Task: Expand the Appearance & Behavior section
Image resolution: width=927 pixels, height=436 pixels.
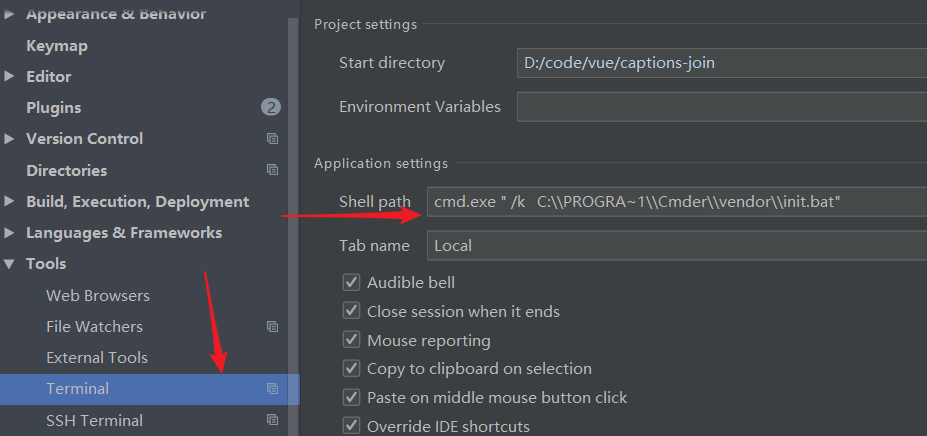Action: (x=10, y=14)
